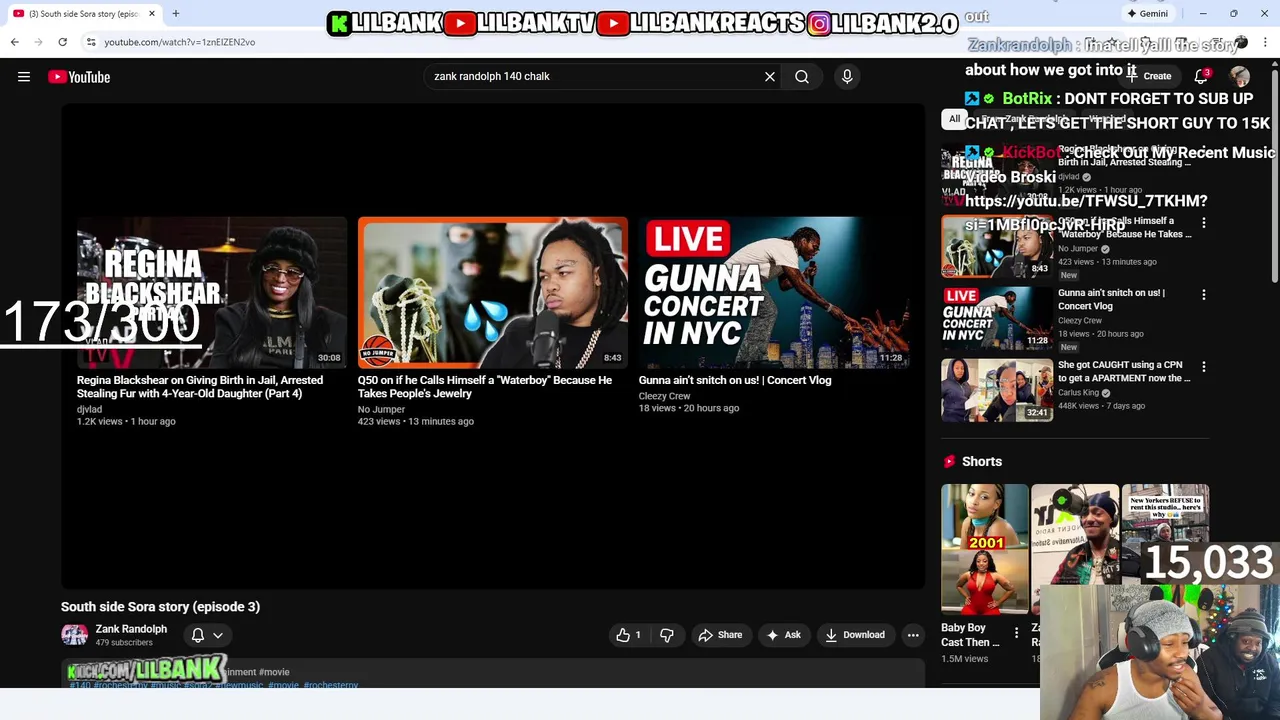Select the South side Sora story tab
Image resolution: width=1280 pixels, height=720 pixels.
pos(84,14)
